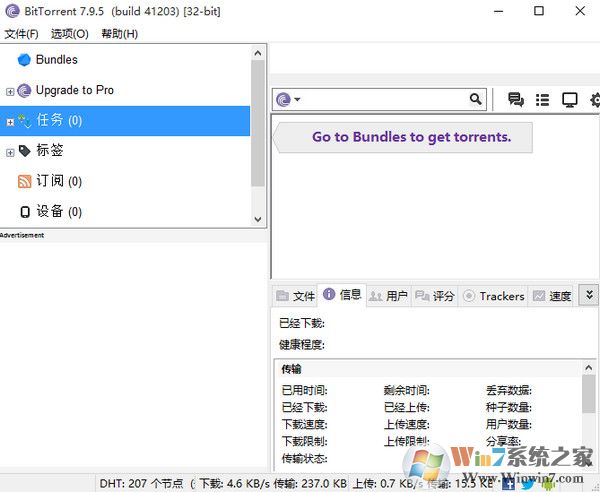This screenshot has width=600, height=492.
Task: Click the Bundles blue hexagon icon
Action: pos(24,60)
